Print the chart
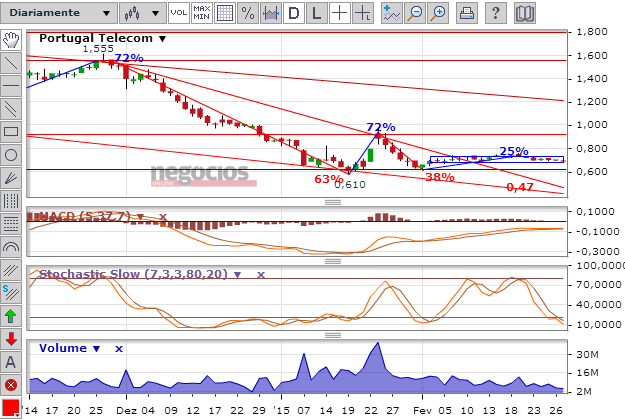The width and height of the screenshot is (625, 420). point(466,13)
